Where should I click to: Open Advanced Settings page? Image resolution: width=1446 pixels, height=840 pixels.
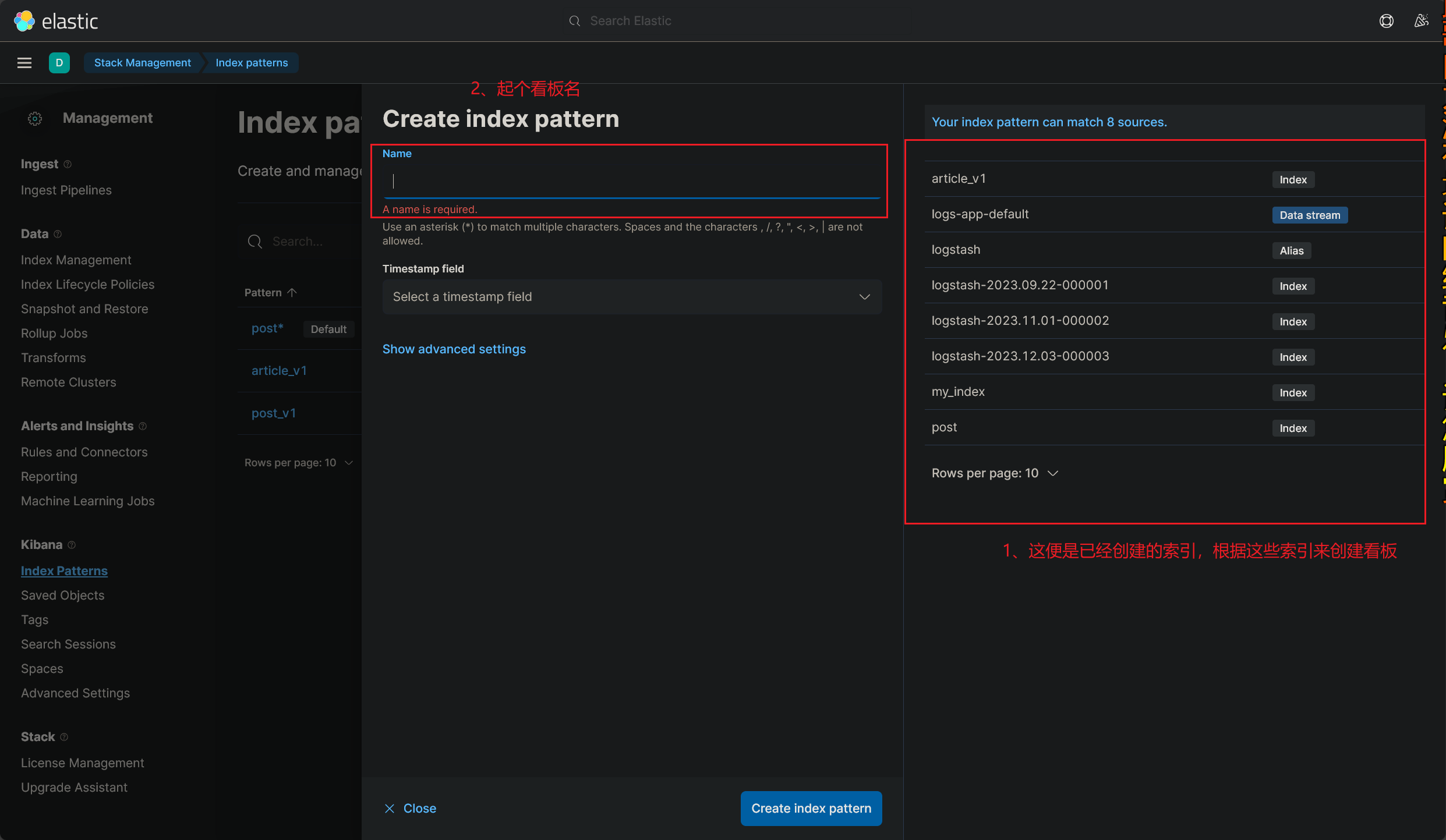(x=76, y=693)
